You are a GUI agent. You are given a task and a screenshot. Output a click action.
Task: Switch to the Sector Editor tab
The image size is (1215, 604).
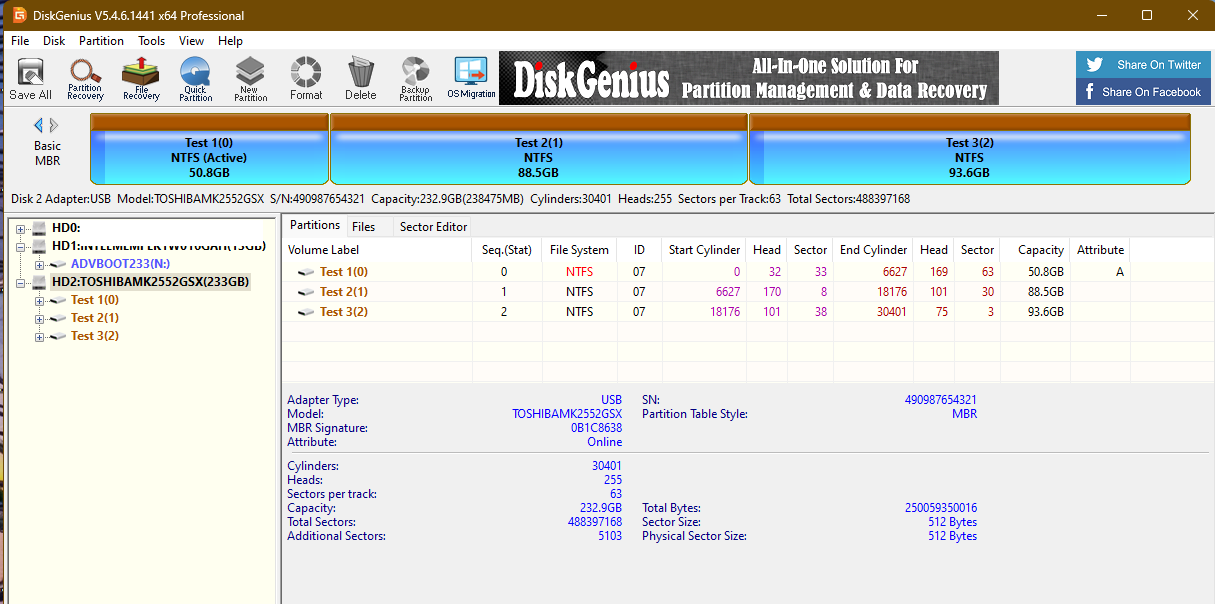[433, 227]
